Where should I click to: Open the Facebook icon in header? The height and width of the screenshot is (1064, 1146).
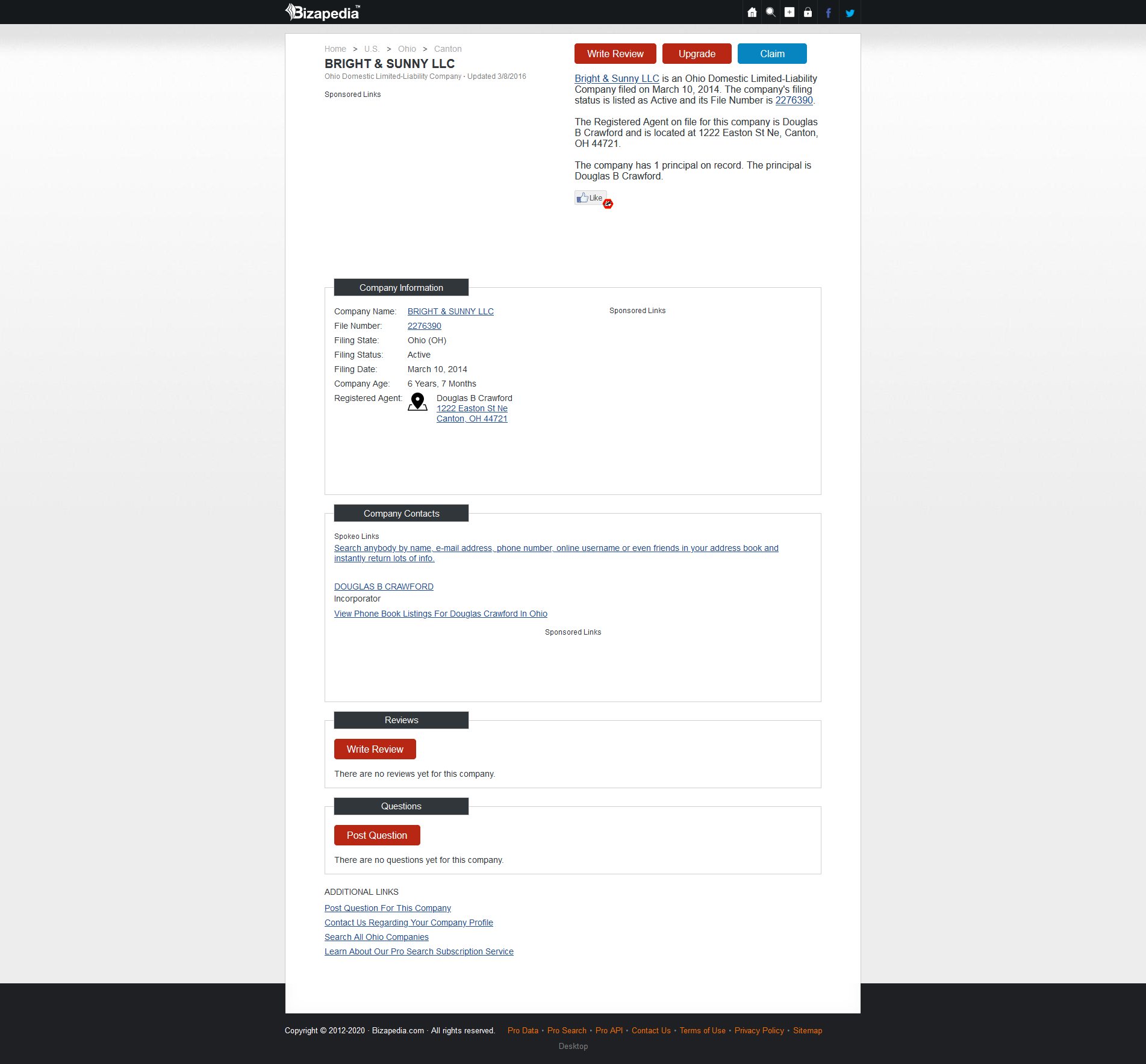click(x=828, y=13)
